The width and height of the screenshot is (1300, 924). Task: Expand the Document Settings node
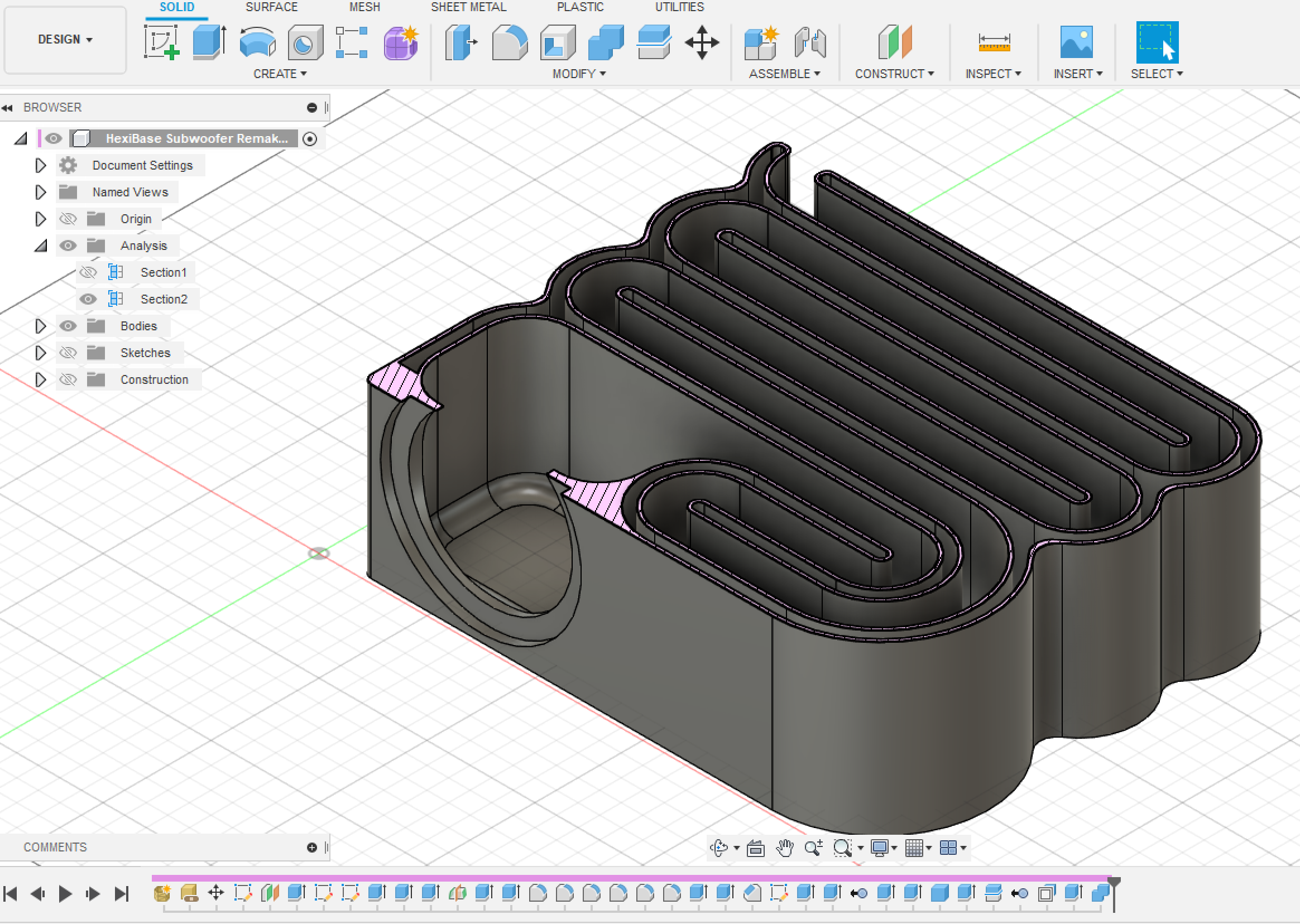pos(40,165)
